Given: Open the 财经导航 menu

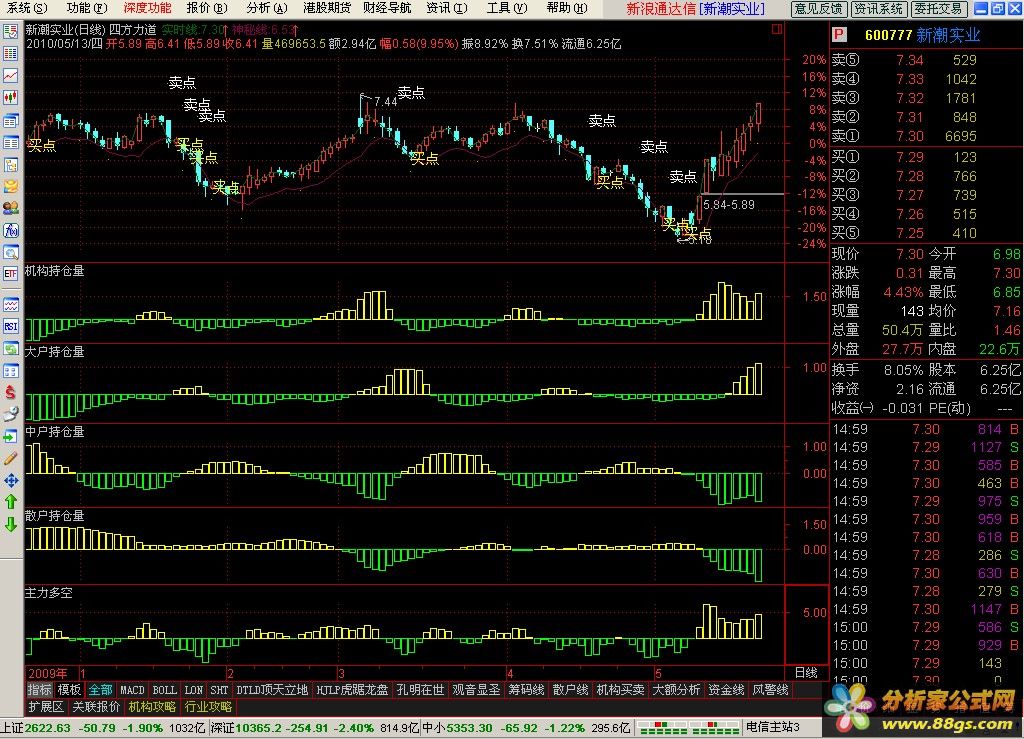Looking at the screenshot, I should 387,8.
